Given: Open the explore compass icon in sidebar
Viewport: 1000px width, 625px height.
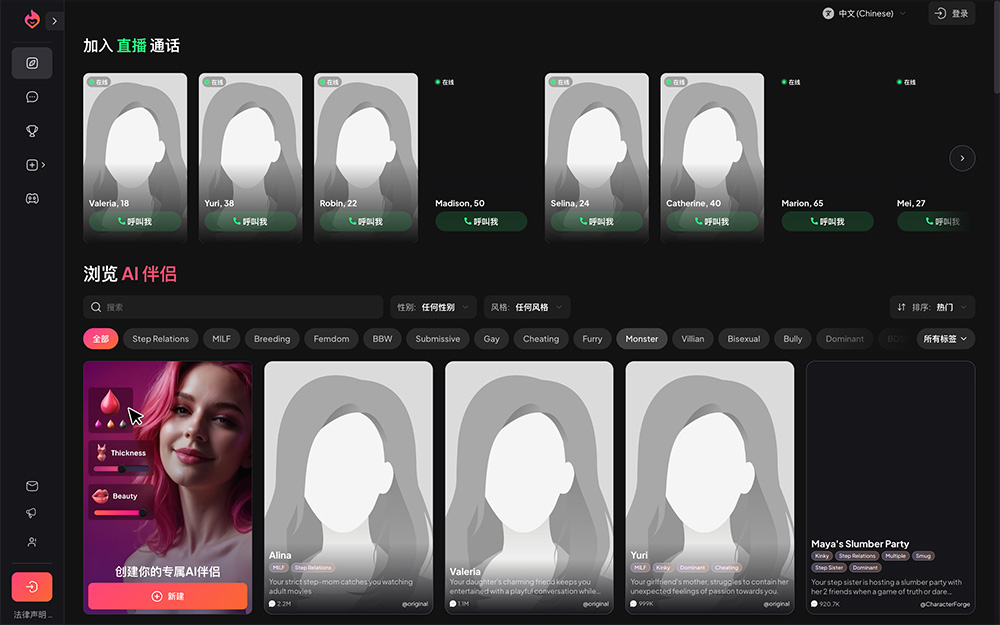Looking at the screenshot, I should [x=32, y=63].
